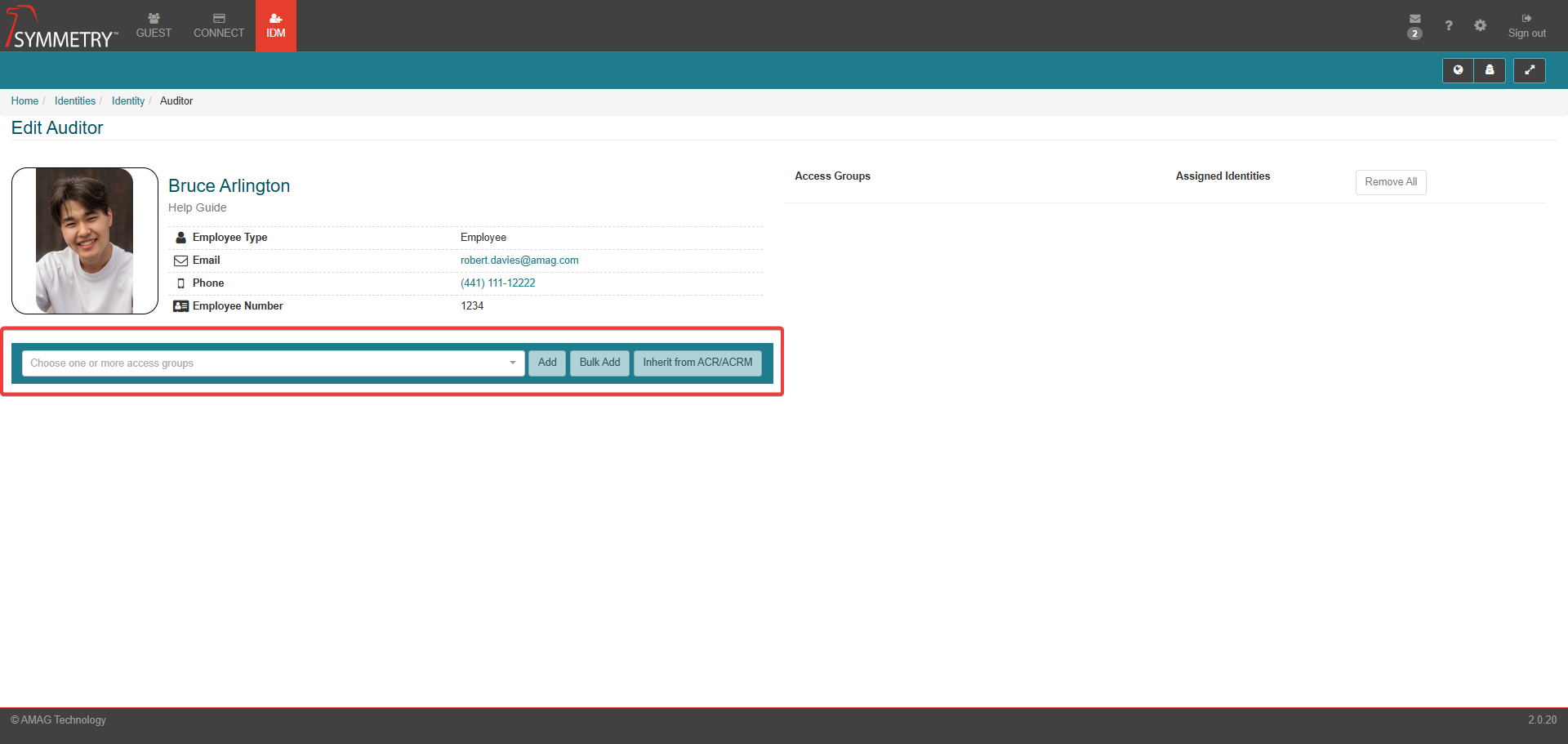Click the Symmetry logo
Viewport: 1568px width, 744px height.
click(62, 27)
